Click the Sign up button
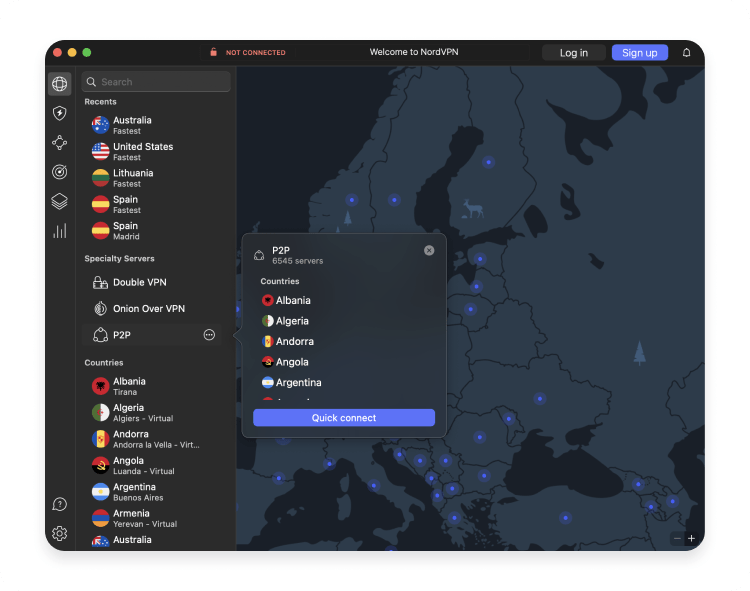This screenshot has width=750, height=591. point(640,53)
